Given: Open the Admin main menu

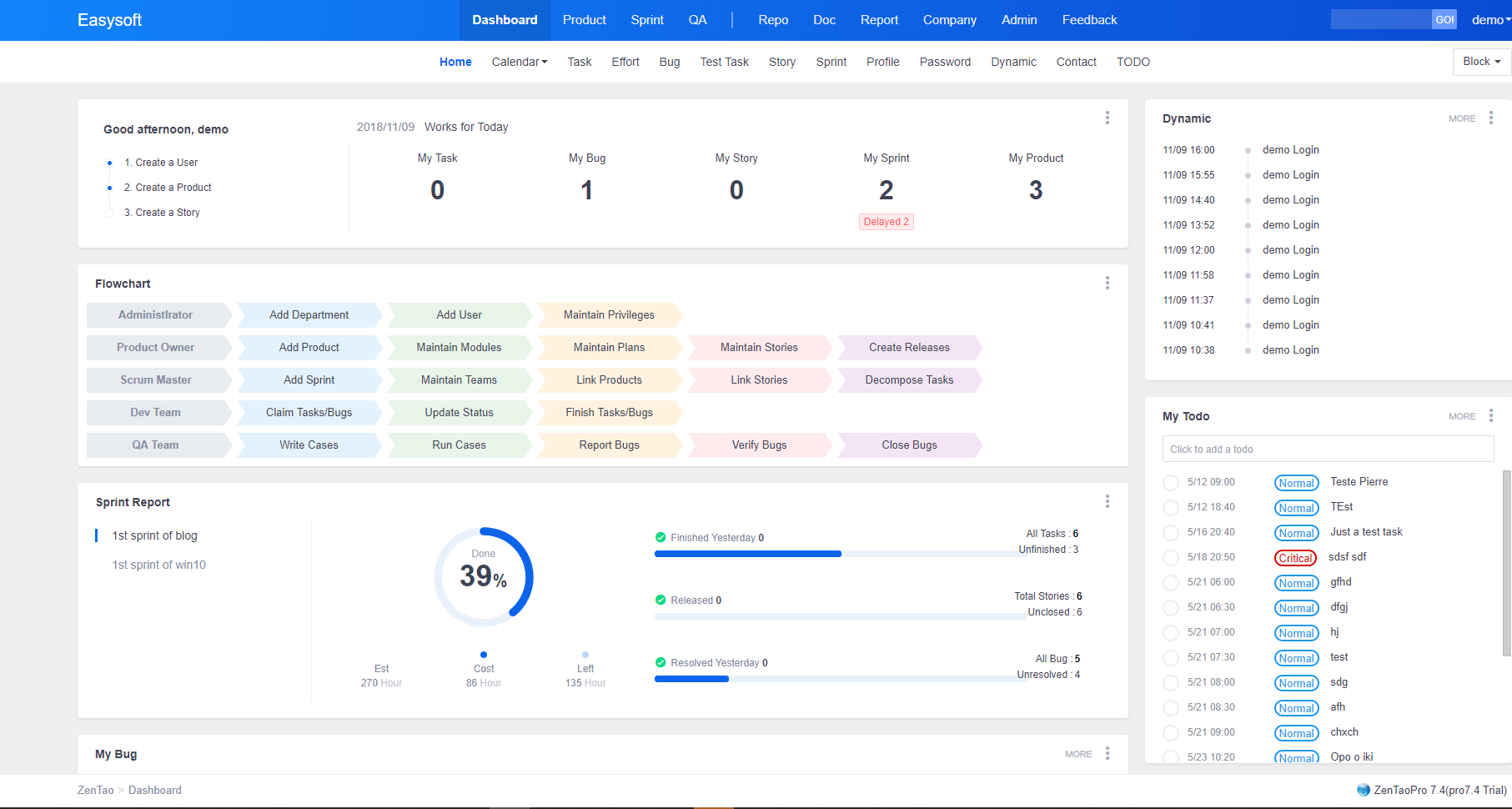Looking at the screenshot, I should (x=1019, y=20).
